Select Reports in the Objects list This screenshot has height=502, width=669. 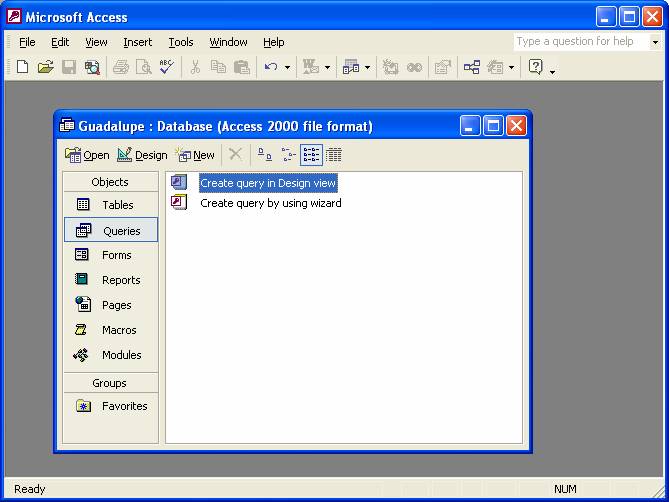(x=111, y=280)
